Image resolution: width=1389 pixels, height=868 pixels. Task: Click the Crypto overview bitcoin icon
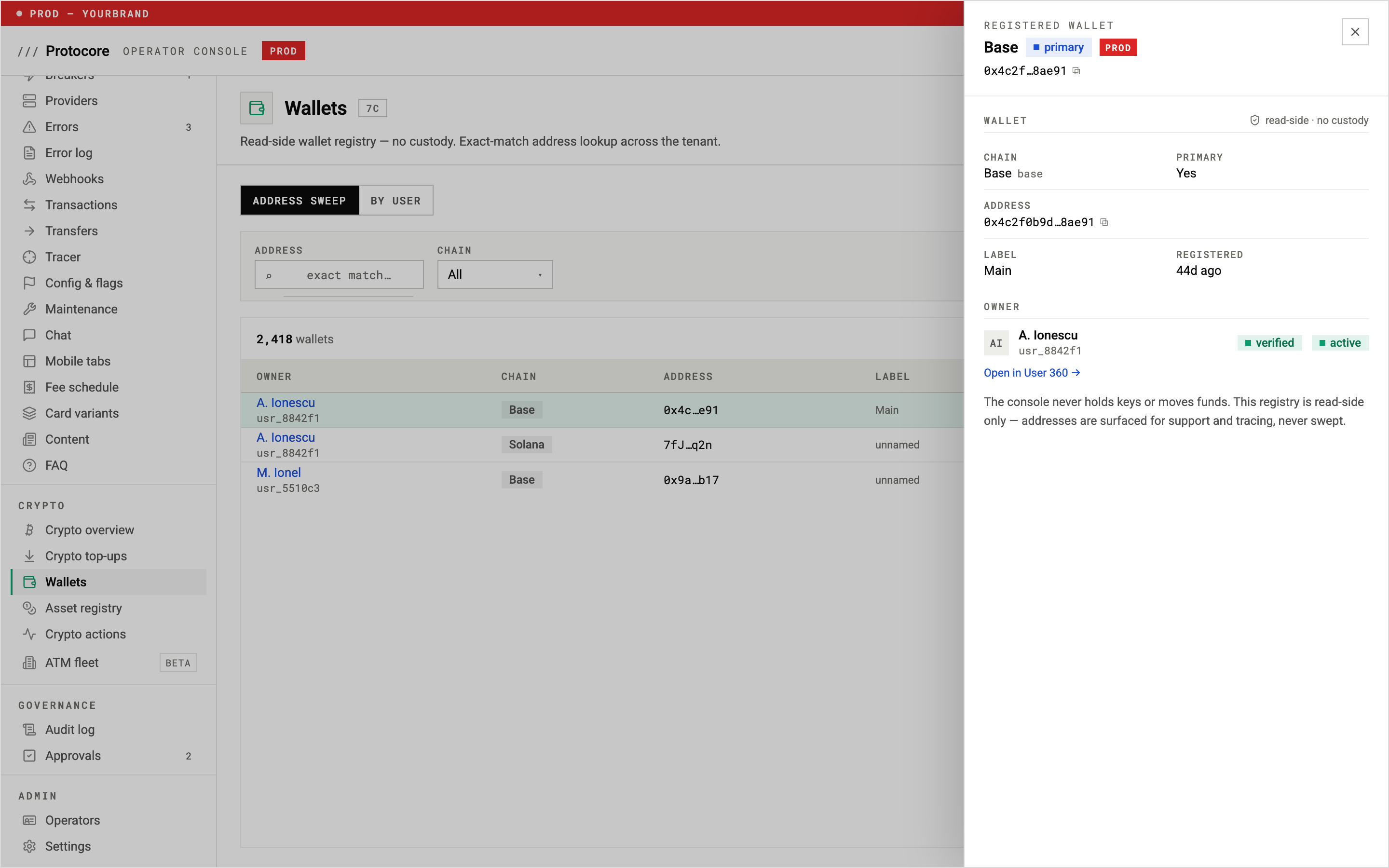(x=29, y=530)
